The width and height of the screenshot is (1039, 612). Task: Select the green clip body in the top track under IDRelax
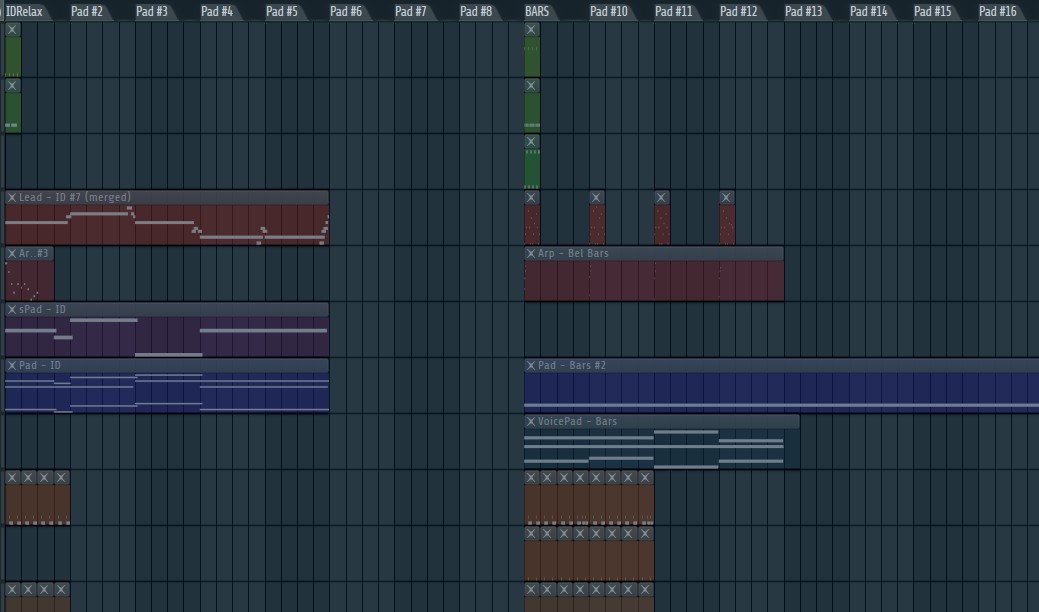(13, 56)
